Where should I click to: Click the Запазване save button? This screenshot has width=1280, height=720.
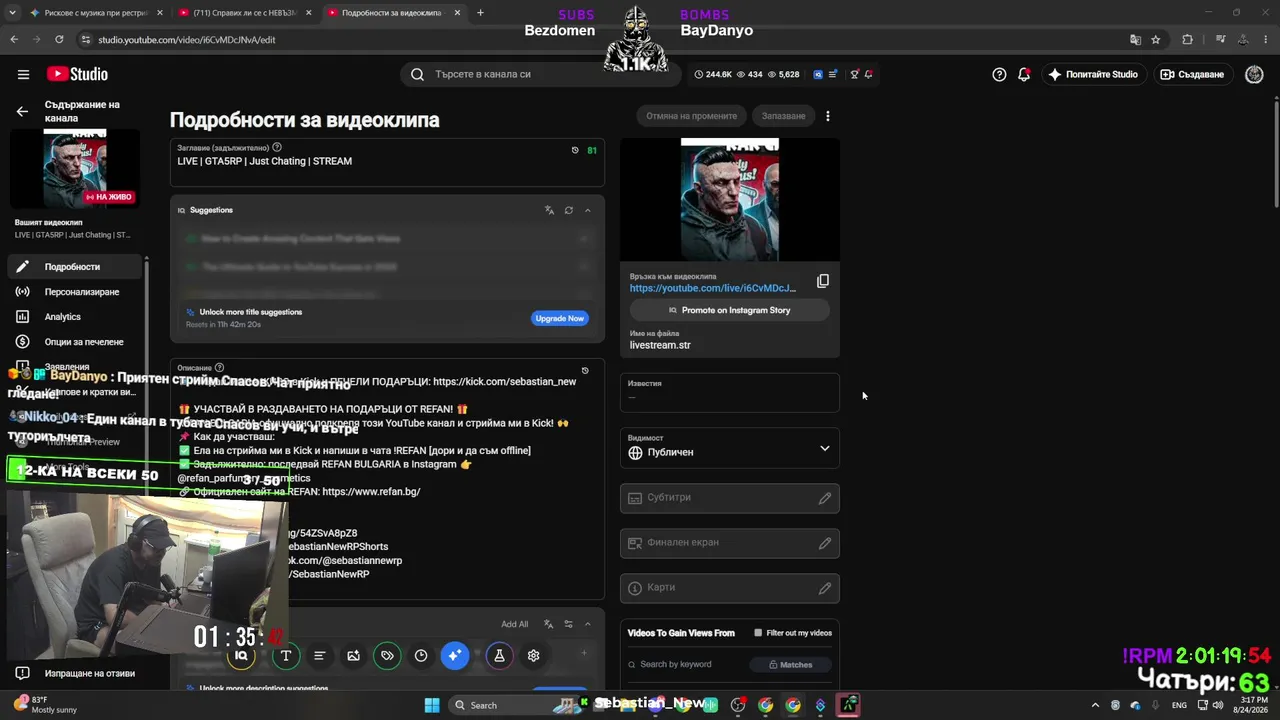tap(784, 116)
